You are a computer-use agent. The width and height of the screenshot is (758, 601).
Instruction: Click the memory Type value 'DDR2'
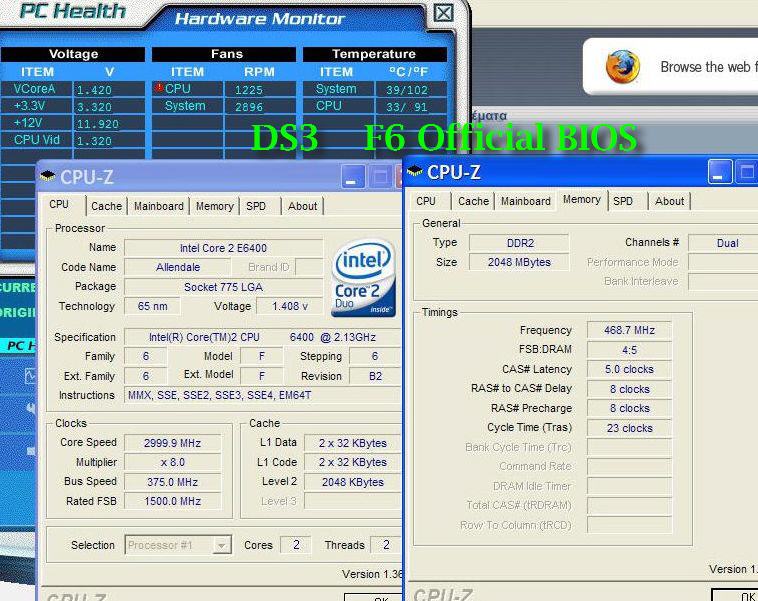520,243
